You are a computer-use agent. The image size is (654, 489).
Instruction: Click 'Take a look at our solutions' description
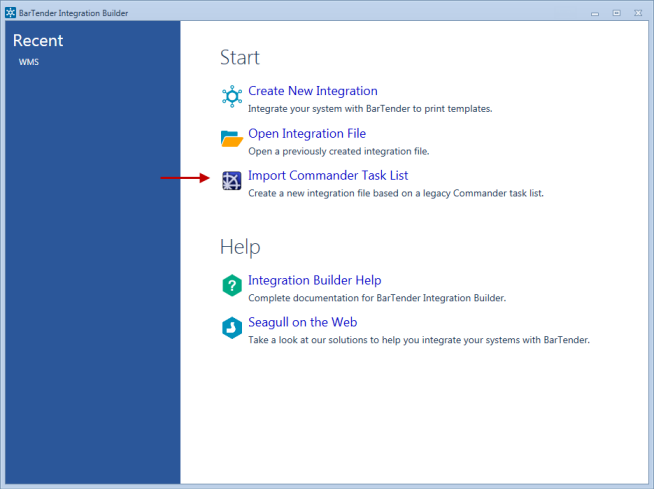point(419,340)
